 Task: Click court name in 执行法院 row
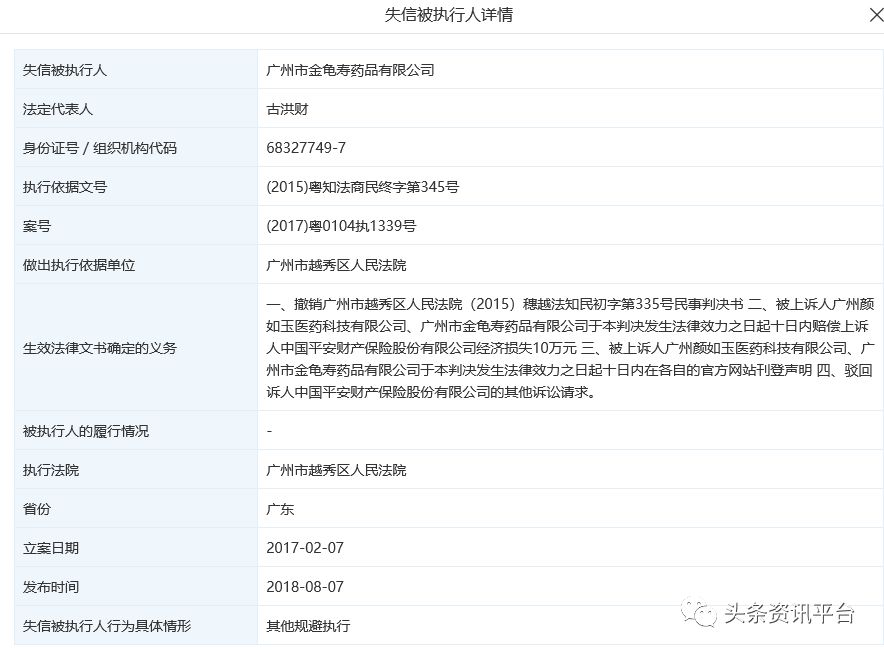(336, 470)
